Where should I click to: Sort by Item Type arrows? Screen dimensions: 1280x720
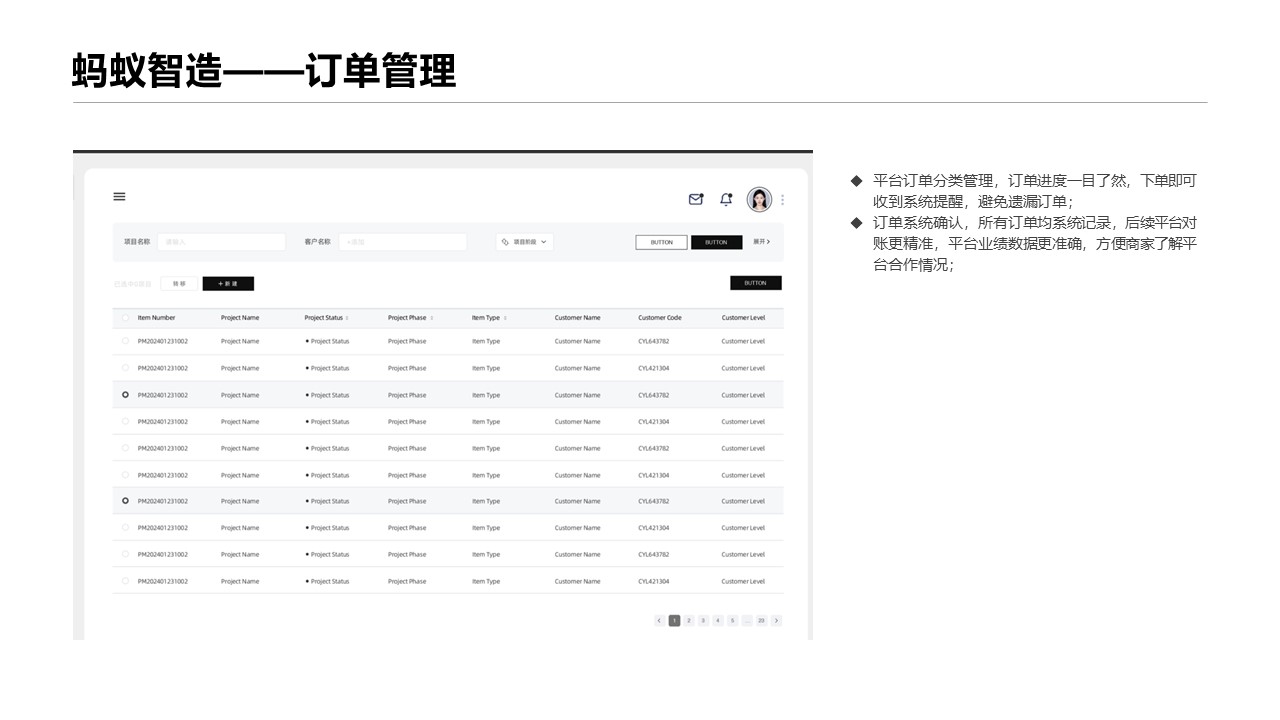click(505, 318)
